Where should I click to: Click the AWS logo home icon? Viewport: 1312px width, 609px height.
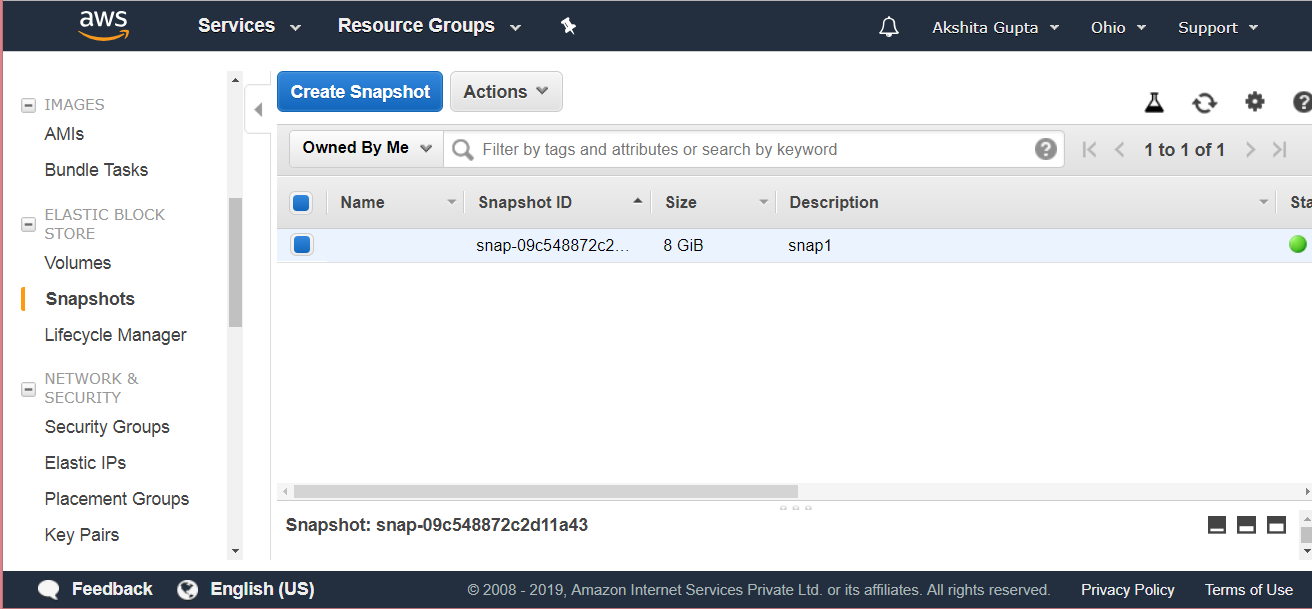(104, 26)
